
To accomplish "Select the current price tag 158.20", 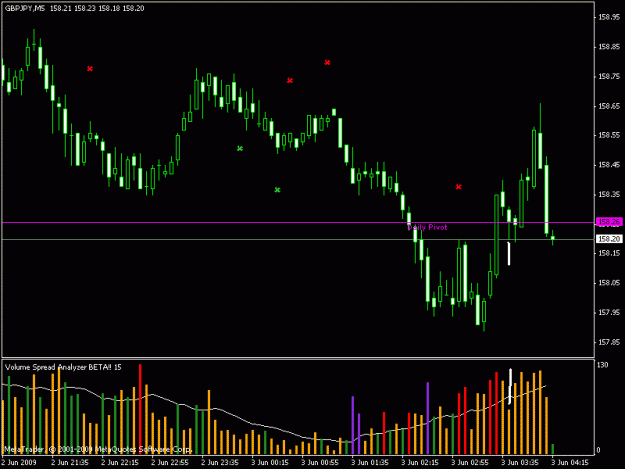I will click(609, 239).
